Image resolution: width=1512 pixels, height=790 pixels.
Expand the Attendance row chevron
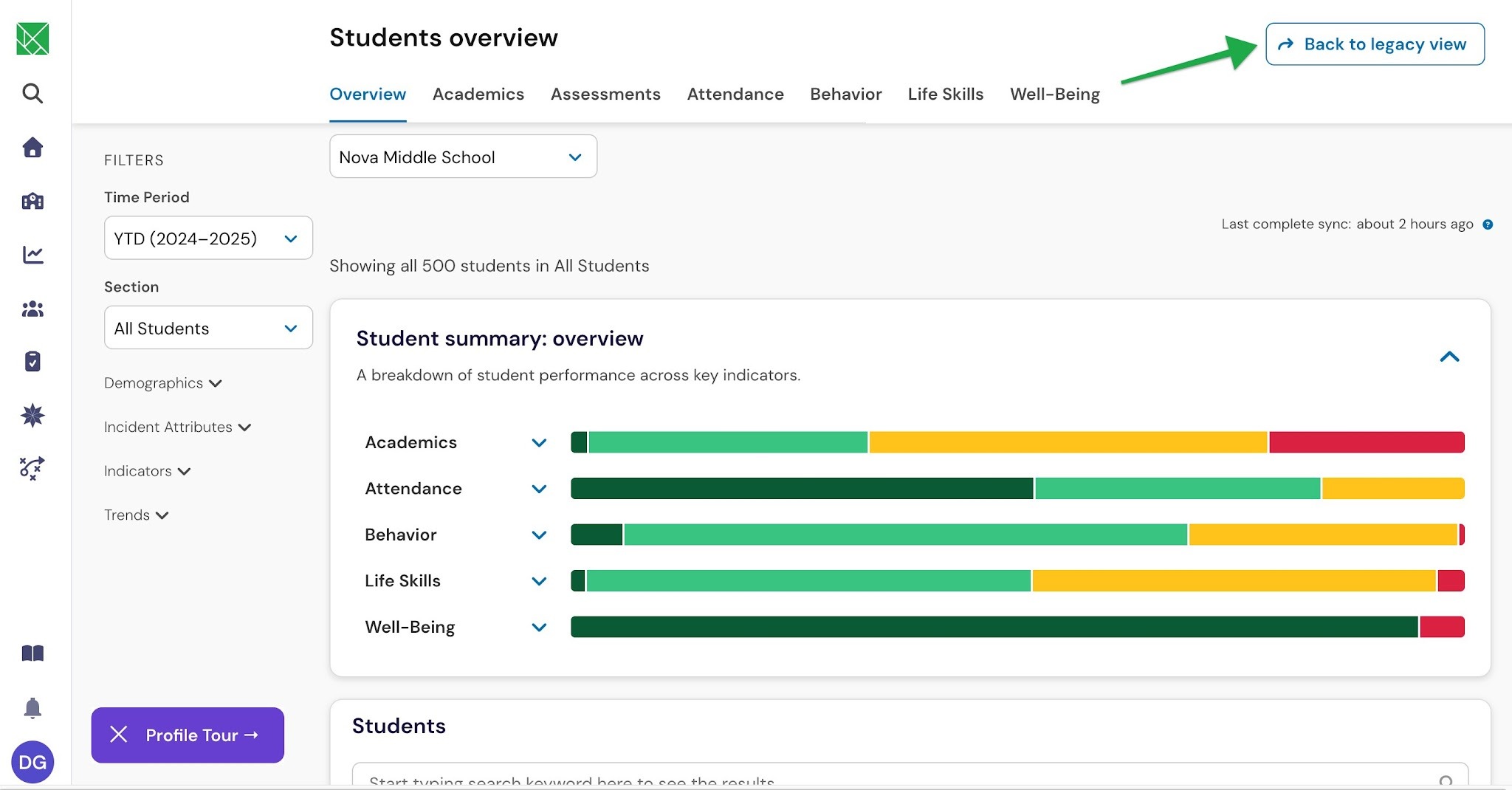[539, 489]
